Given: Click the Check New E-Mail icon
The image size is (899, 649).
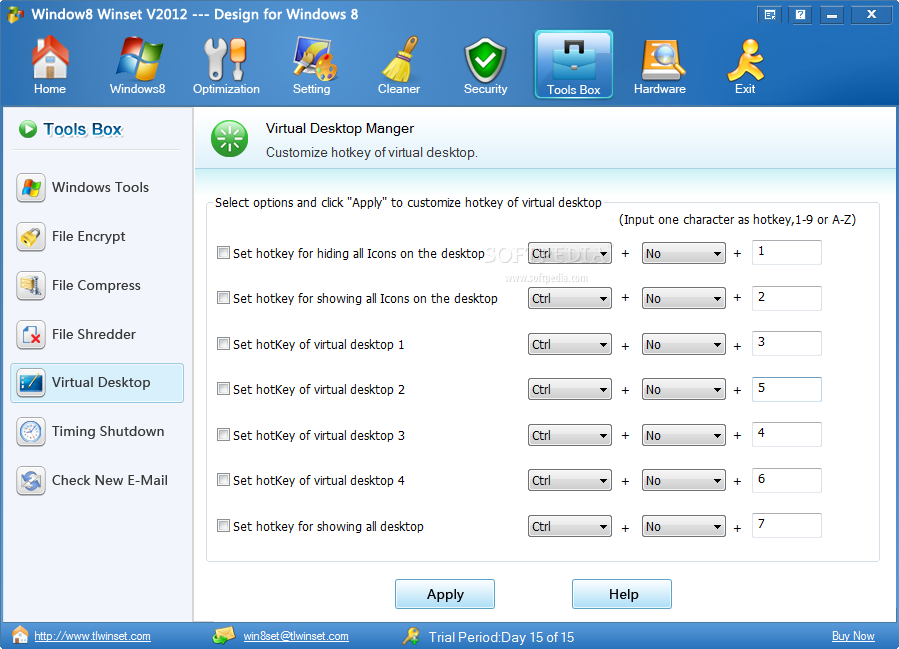Looking at the screenshot, I should [31, 480].
